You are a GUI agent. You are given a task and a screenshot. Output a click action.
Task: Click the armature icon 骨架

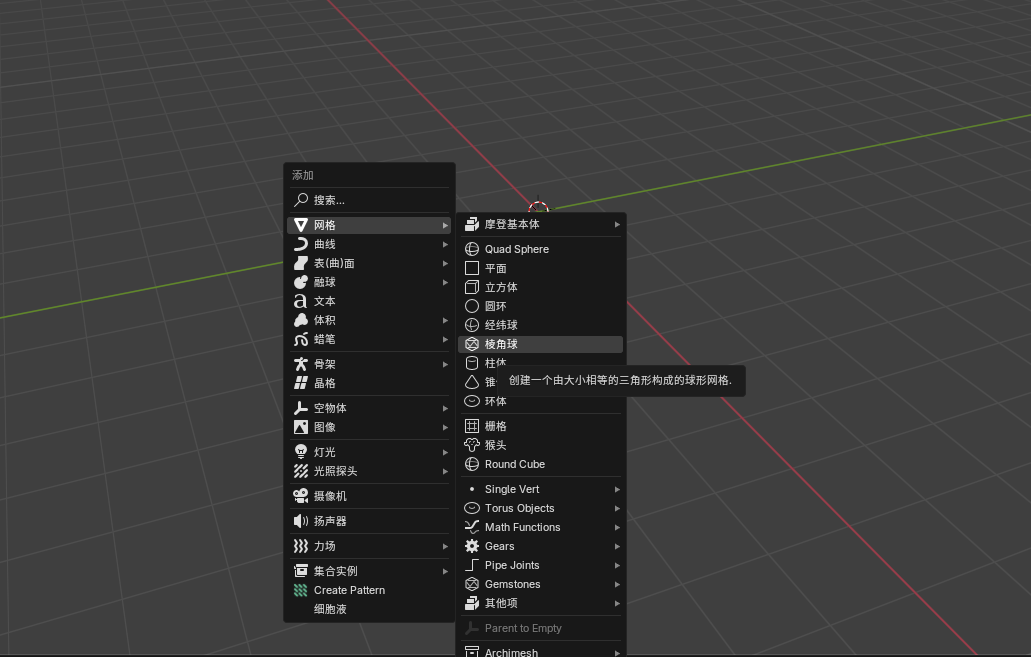(300, 364)
